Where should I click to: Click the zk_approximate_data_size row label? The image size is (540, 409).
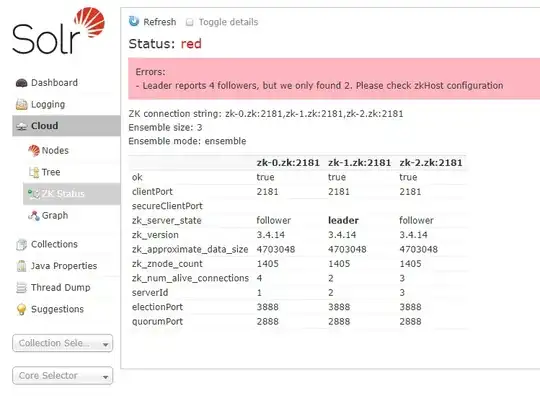190,250
